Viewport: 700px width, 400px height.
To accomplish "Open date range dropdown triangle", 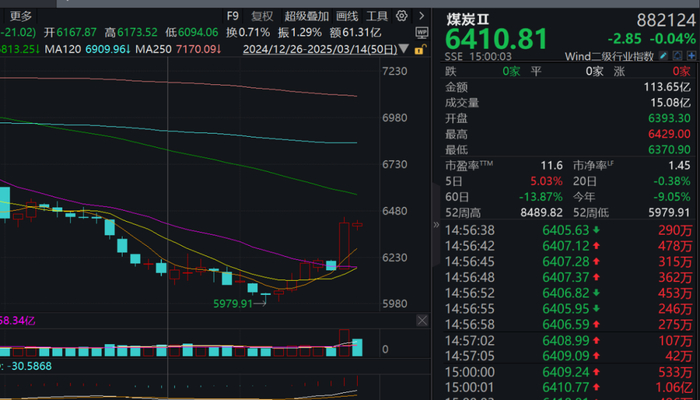I will click(404, 48).
